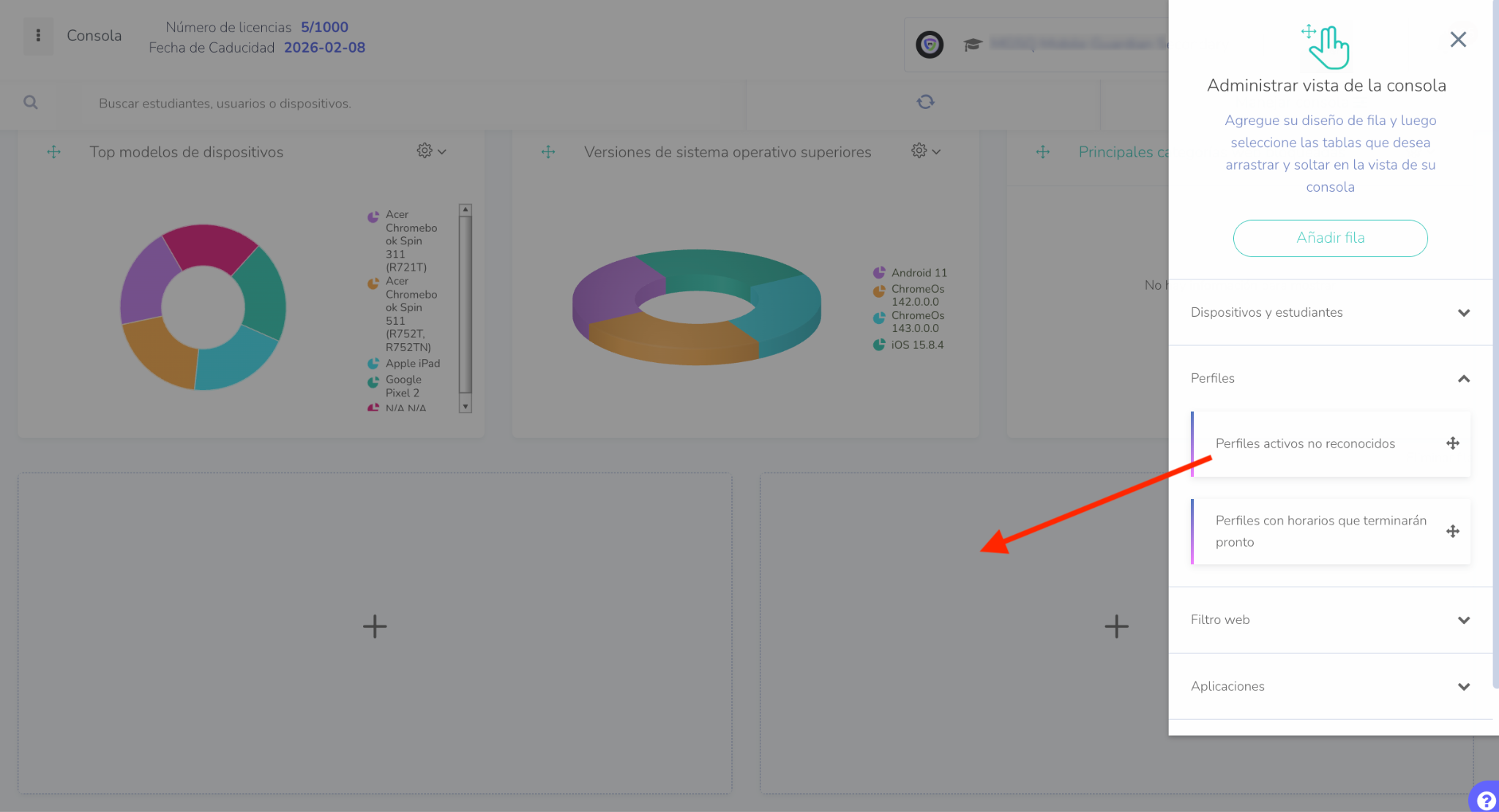
Task: Click drag handle for Perfiles activos no reconocidos
Action: pyautogui.click(x=1453, y=443)
